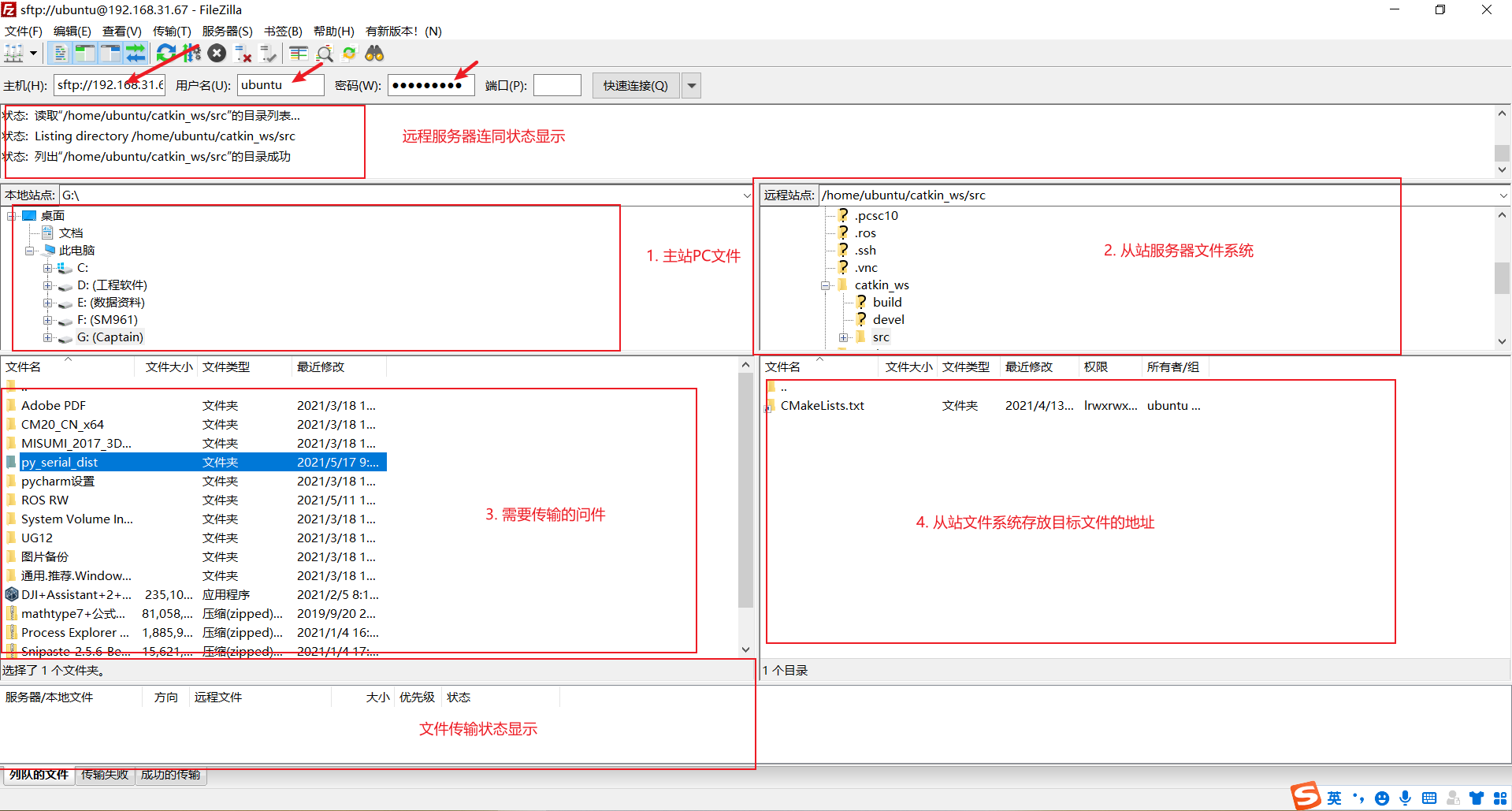The height and width of the screenshot is (811, 1512).
Task: Sort remote files by 所有者/组 column
Action: 1175,367
